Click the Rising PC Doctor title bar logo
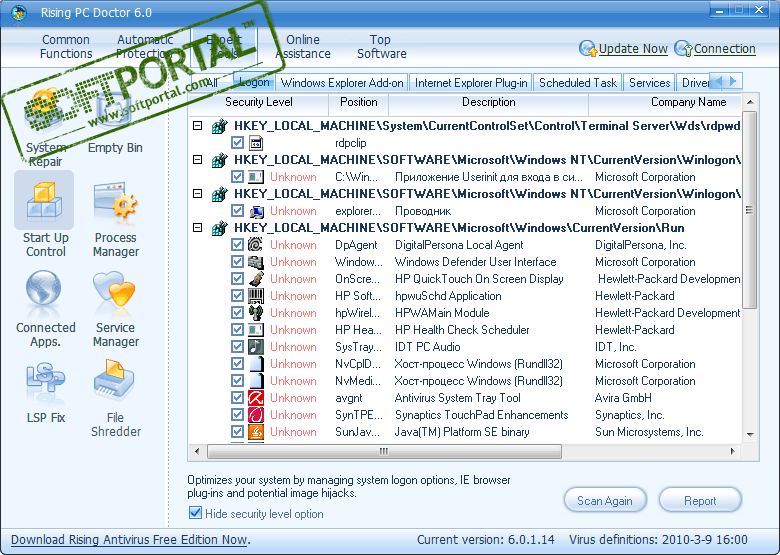Image resolution: width=780 pixels, height=555 pixels. tap(19, 12)
